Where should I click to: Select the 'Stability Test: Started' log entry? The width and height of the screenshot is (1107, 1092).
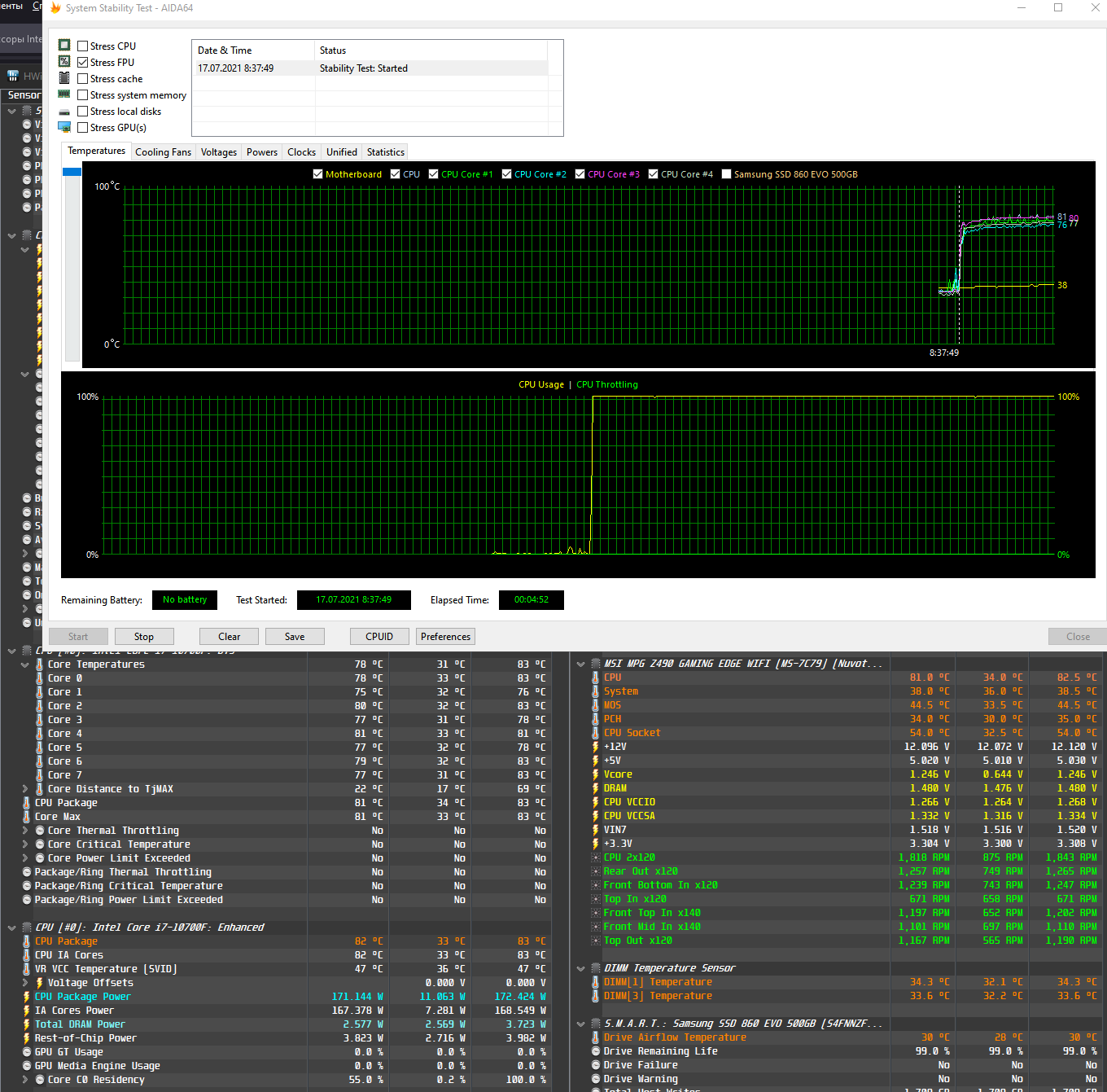pyautogui.click(x=371, y=68)
